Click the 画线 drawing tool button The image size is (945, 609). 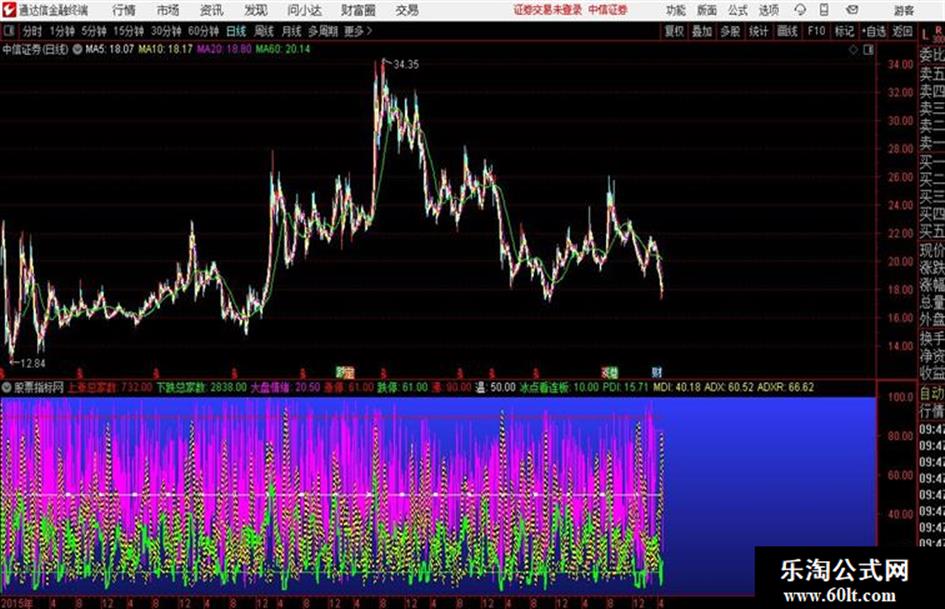coord(787,31)
